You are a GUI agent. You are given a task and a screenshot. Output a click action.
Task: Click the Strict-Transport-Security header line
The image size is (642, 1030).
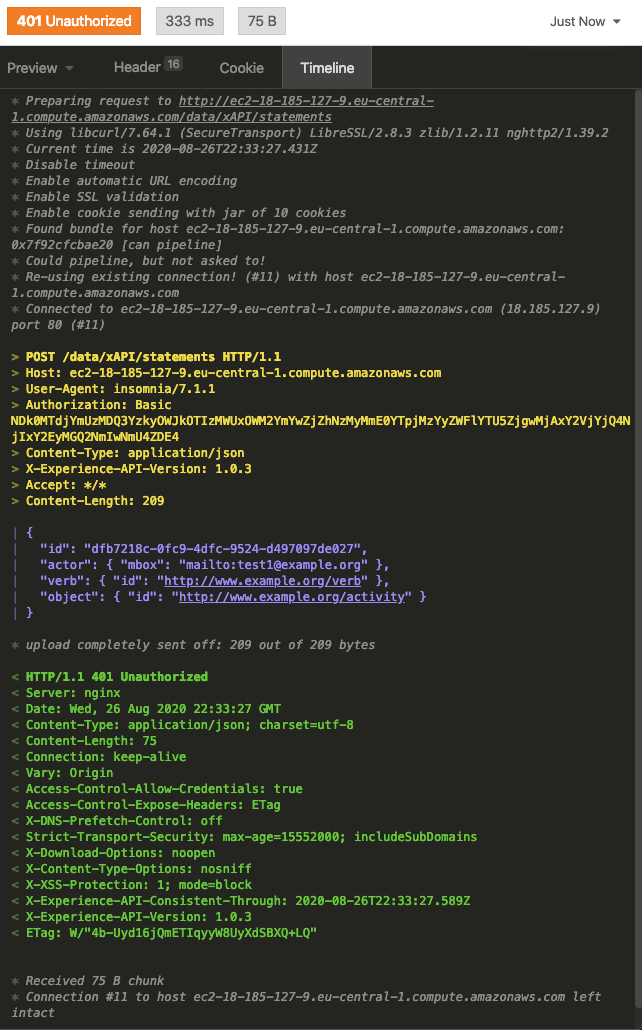[x=200, y=836]
